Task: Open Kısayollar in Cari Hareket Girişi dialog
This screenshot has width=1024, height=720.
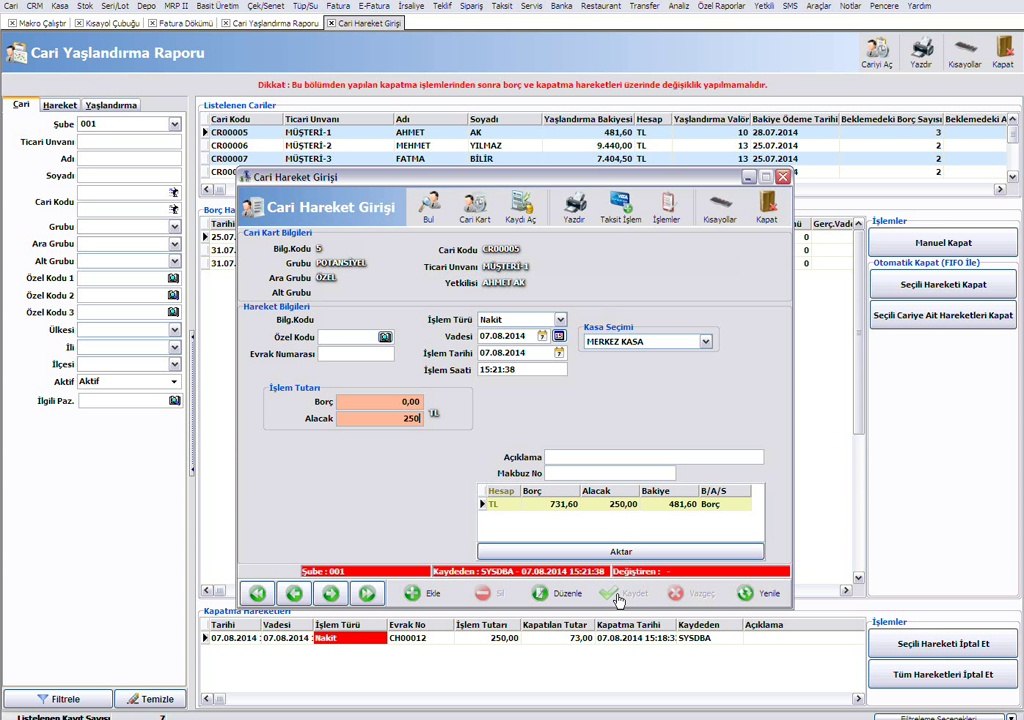Action: click(x=720, y=206)
